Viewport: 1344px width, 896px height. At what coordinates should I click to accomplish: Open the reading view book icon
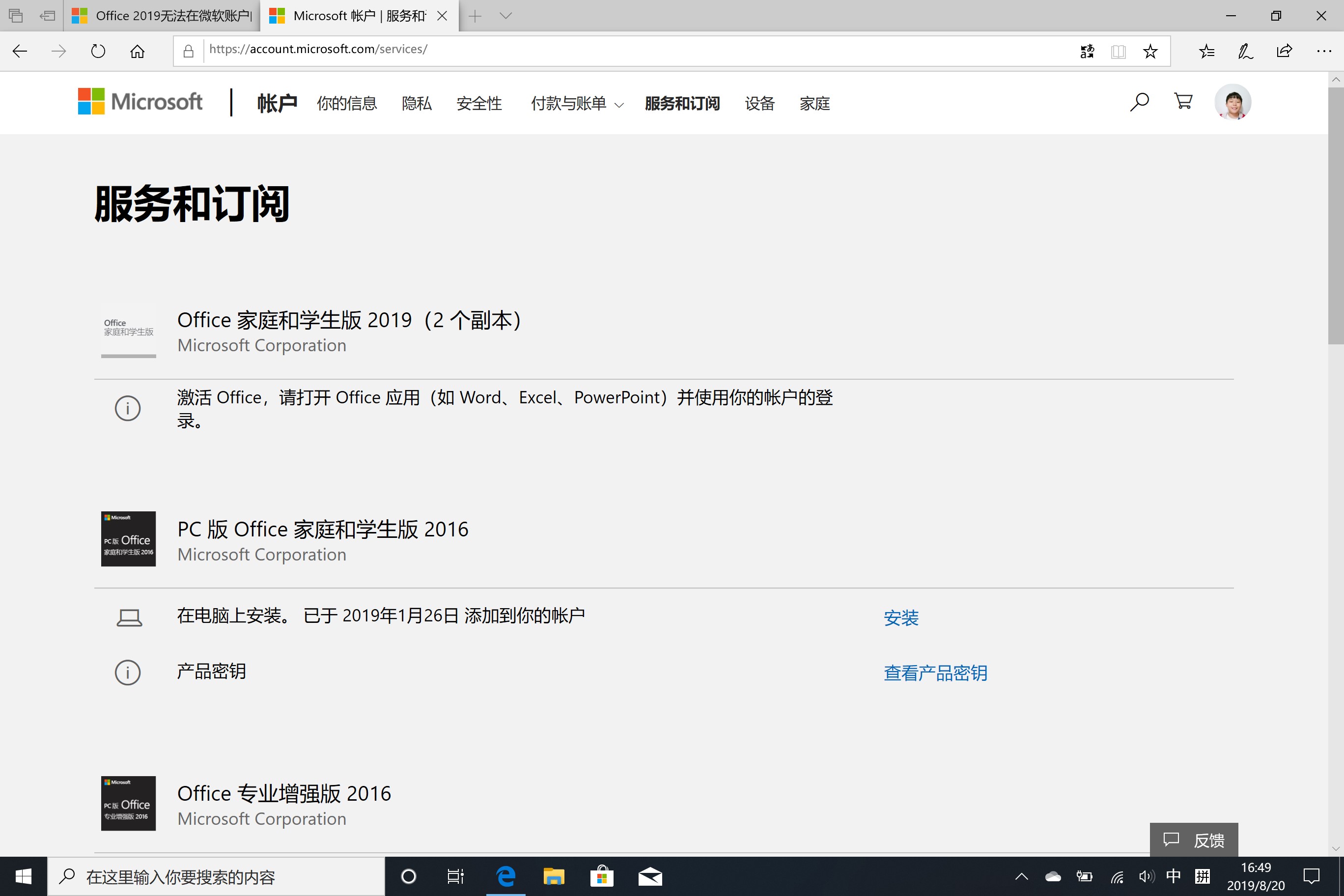coord(1119,52)
